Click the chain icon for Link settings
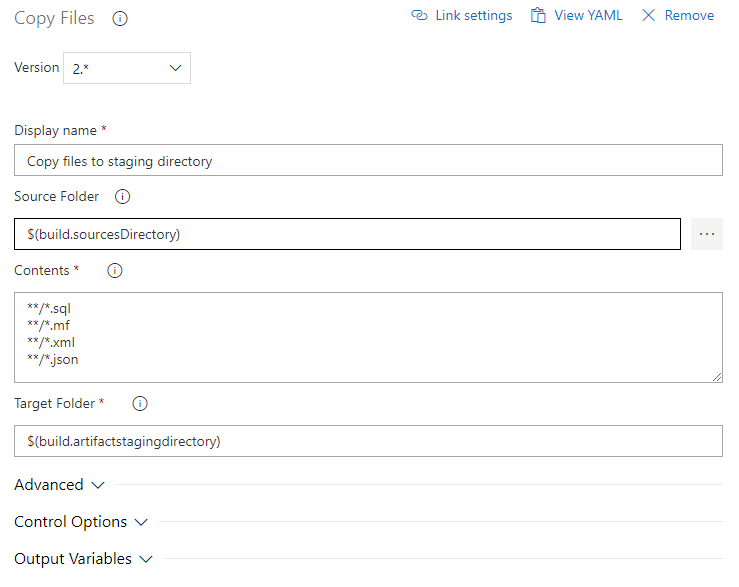This screenshot has height=587, width=739. [x=420, y=16]
